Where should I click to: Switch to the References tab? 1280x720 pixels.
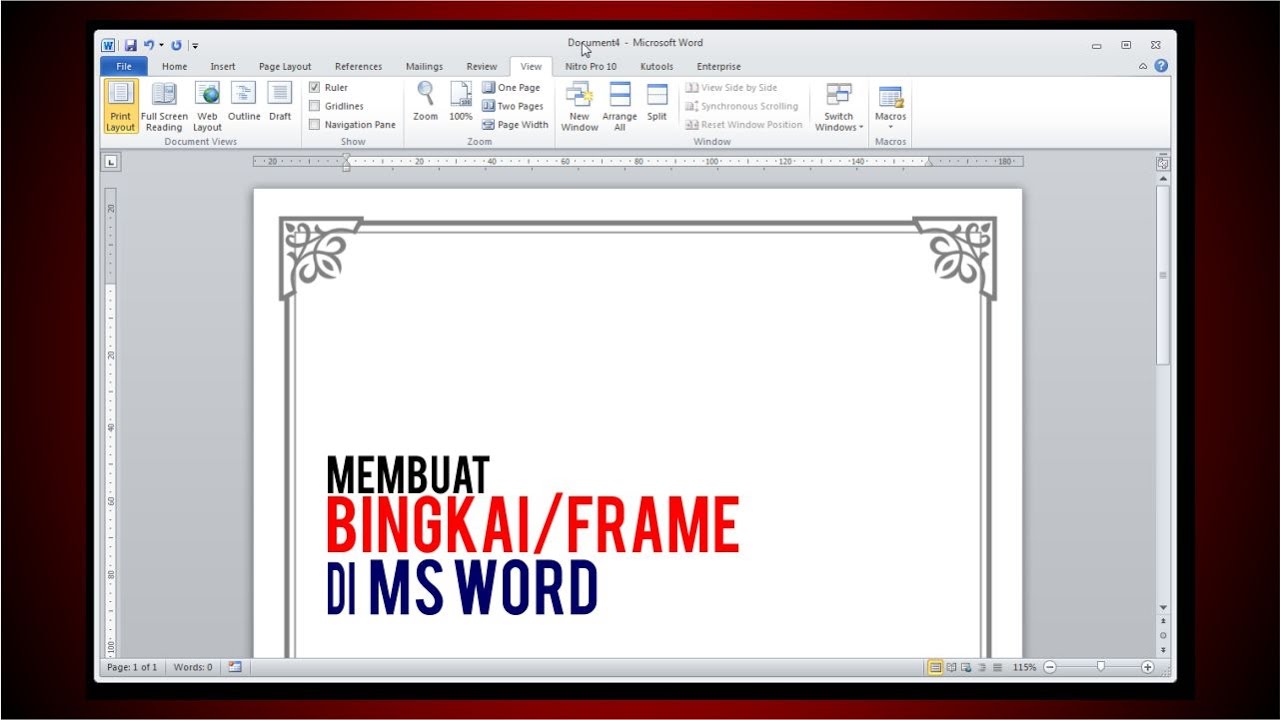click(x=358, y=66)
